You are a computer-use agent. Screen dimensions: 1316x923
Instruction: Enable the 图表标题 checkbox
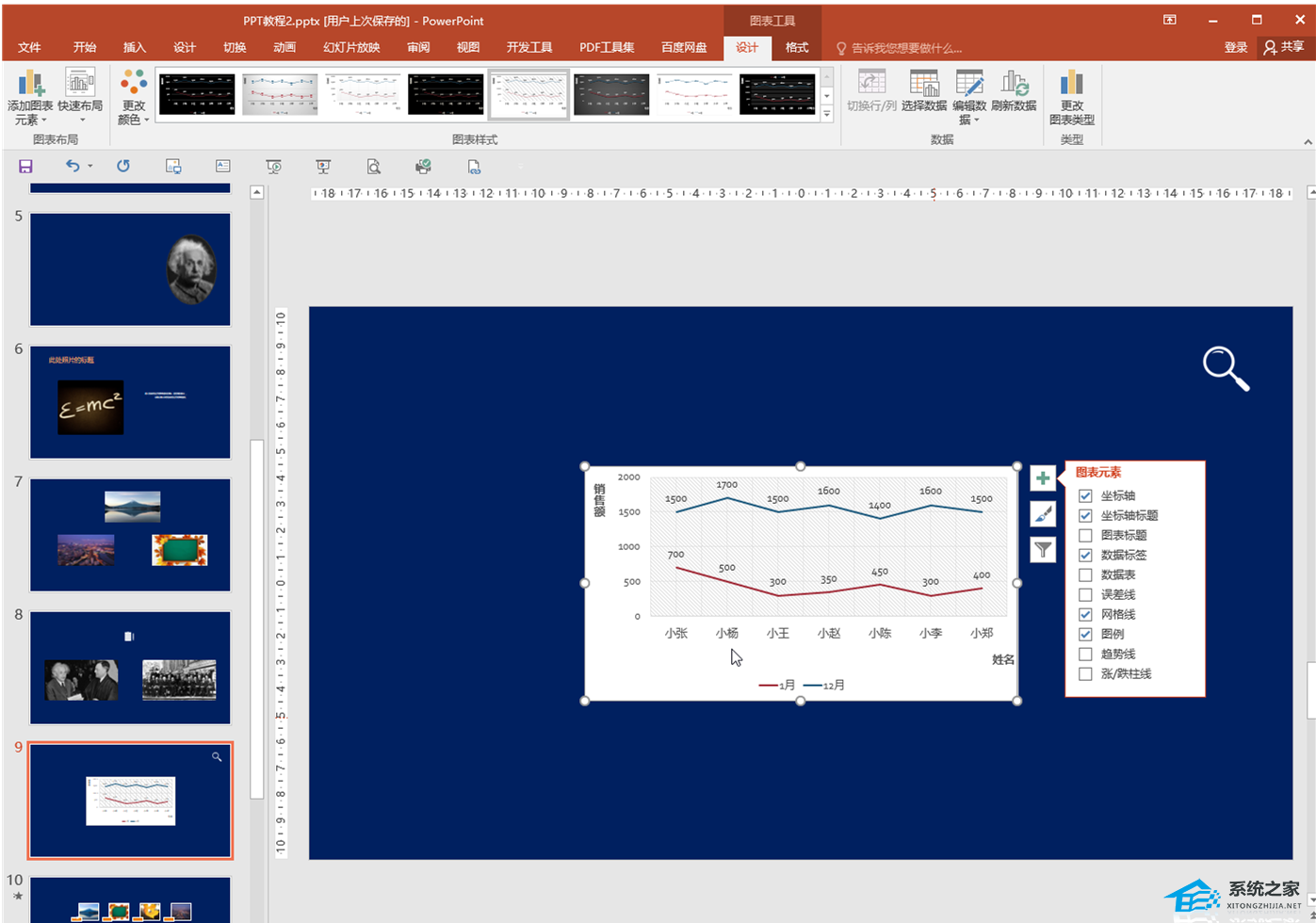tap(1085, 535)
